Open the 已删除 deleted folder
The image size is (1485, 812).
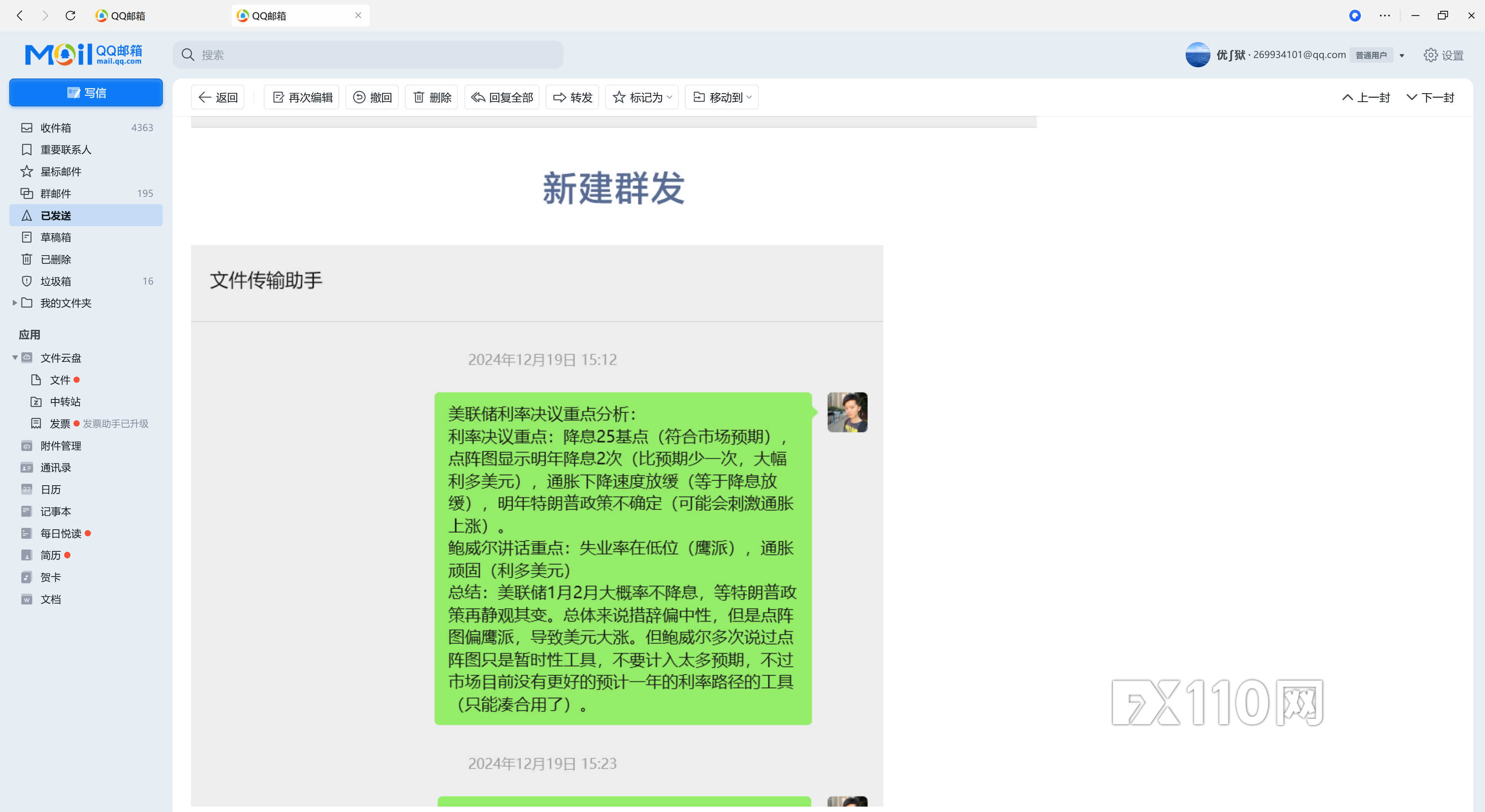click(x=86, y=259)
